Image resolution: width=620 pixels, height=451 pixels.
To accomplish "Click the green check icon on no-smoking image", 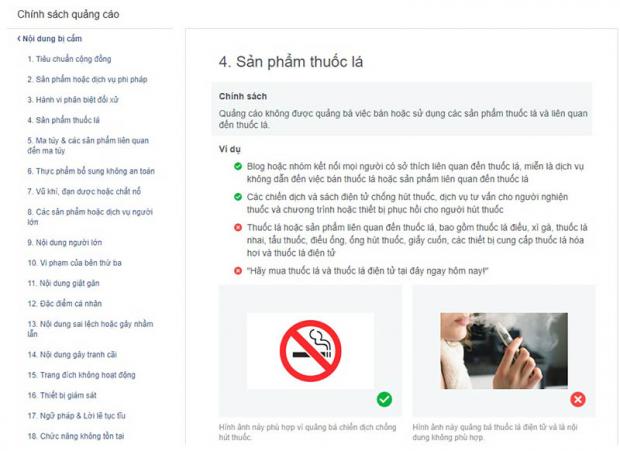I will click(384, 399).
